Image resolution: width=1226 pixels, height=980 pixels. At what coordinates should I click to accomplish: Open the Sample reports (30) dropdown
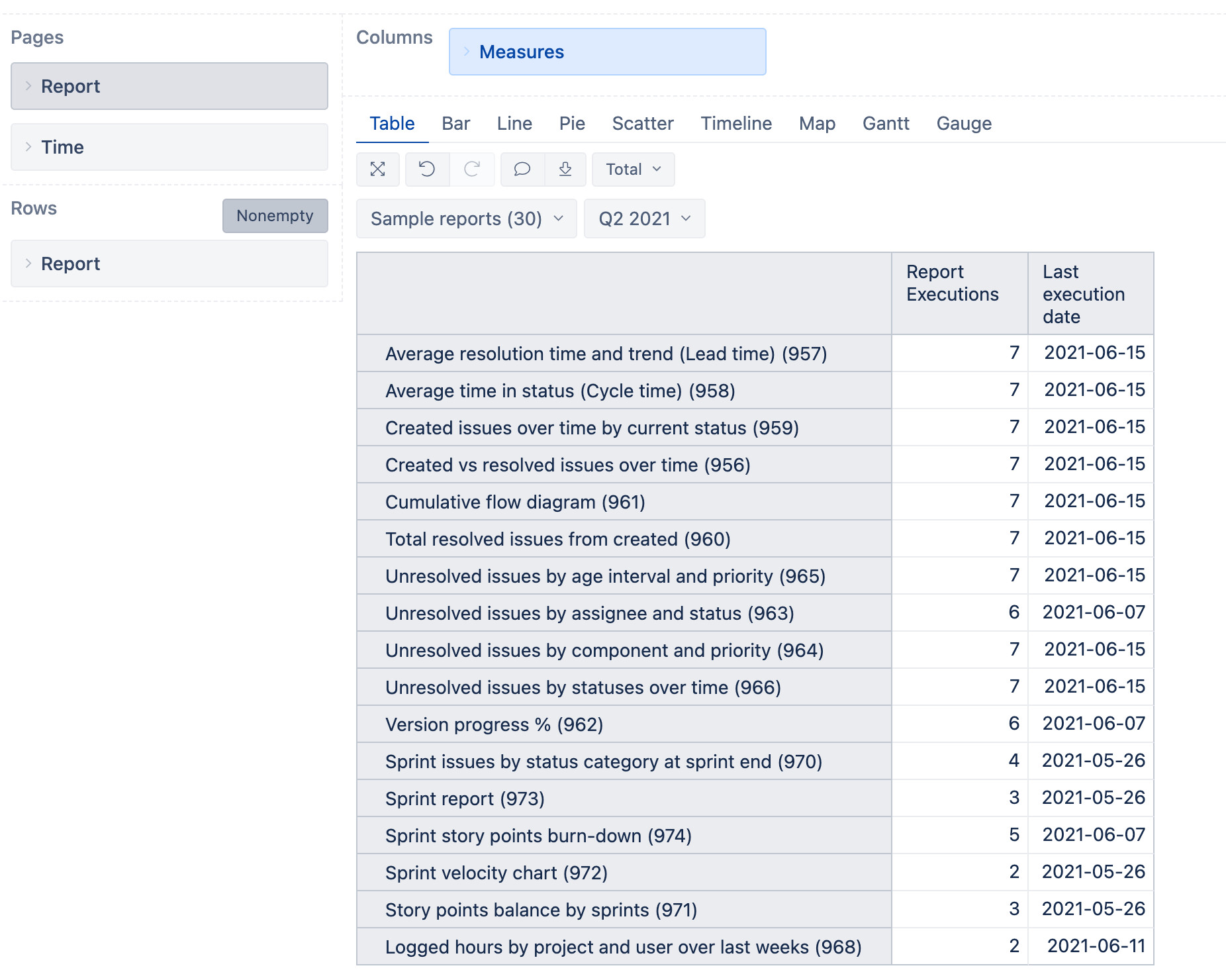465,219
